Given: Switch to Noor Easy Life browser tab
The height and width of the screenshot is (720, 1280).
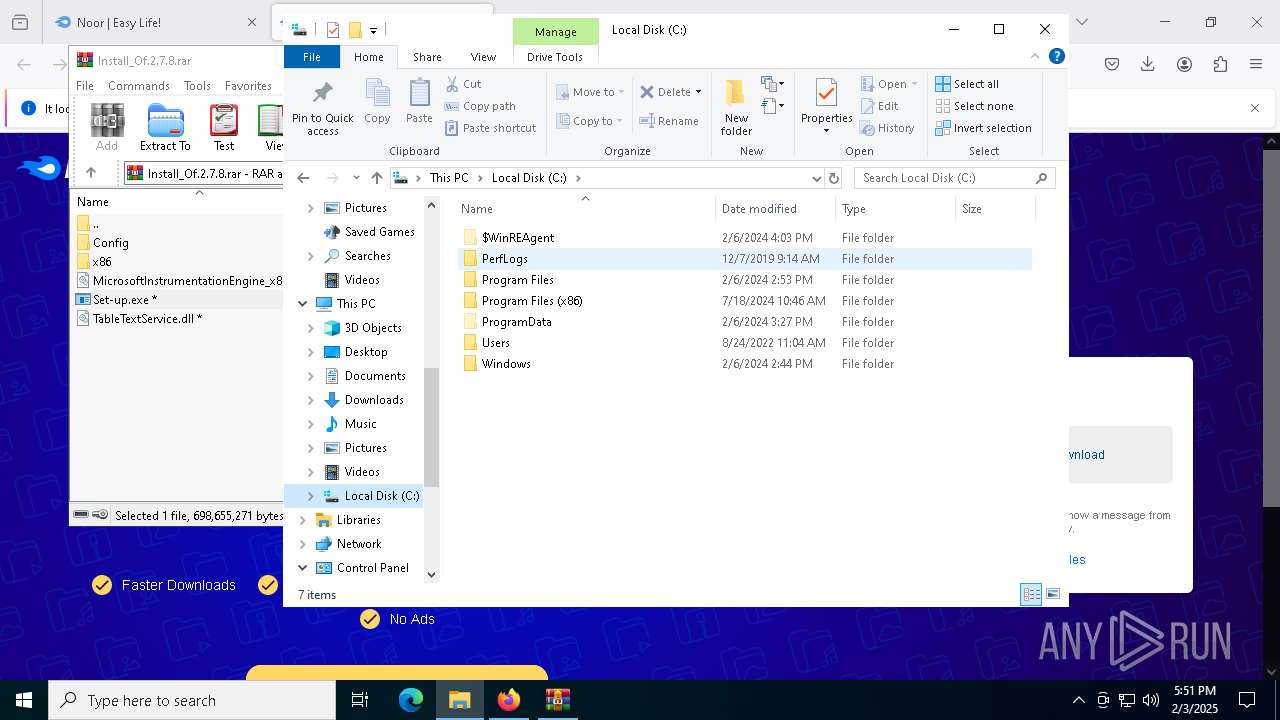Looking at the screenshot, I should click(x=155, y=22).
